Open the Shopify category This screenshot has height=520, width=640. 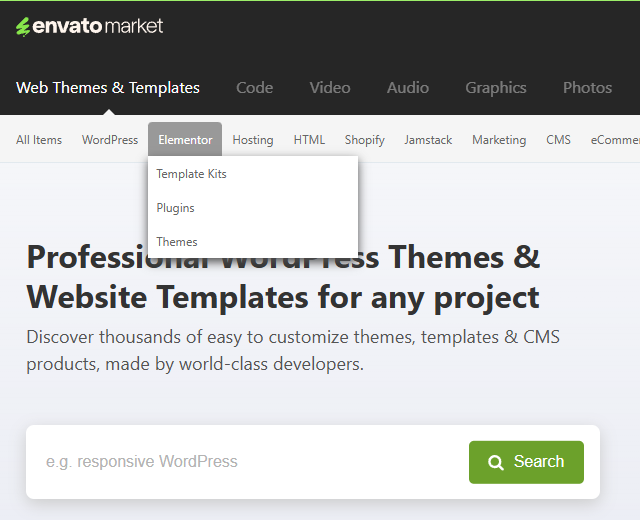point(364,140)
